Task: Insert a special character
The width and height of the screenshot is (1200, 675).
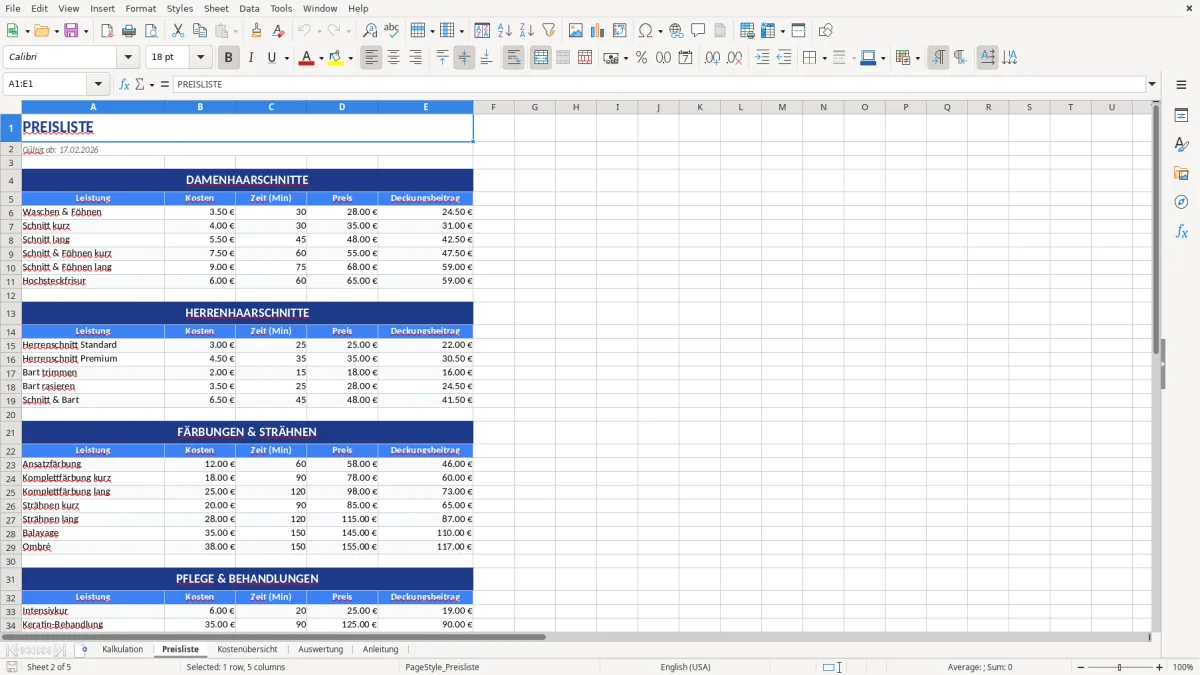Action: [646, 30]
